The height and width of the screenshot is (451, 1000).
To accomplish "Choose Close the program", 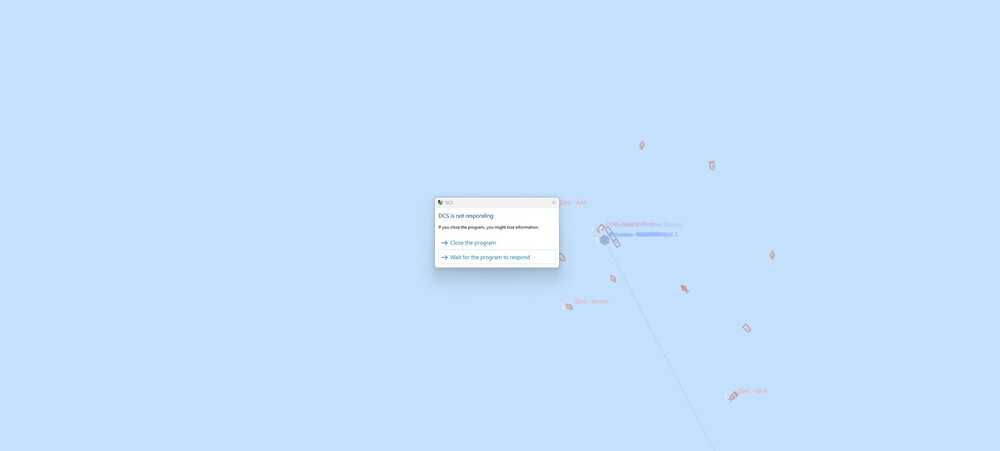I will click(473, 242).
